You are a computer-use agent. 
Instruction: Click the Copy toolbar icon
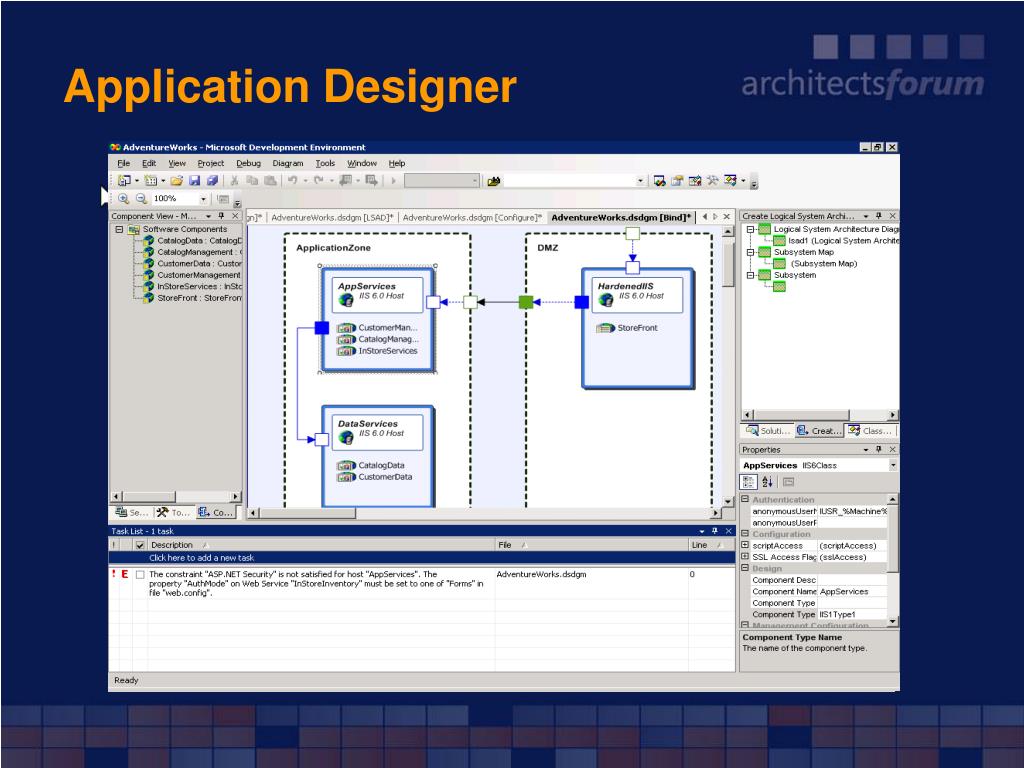tap(252, 181)
